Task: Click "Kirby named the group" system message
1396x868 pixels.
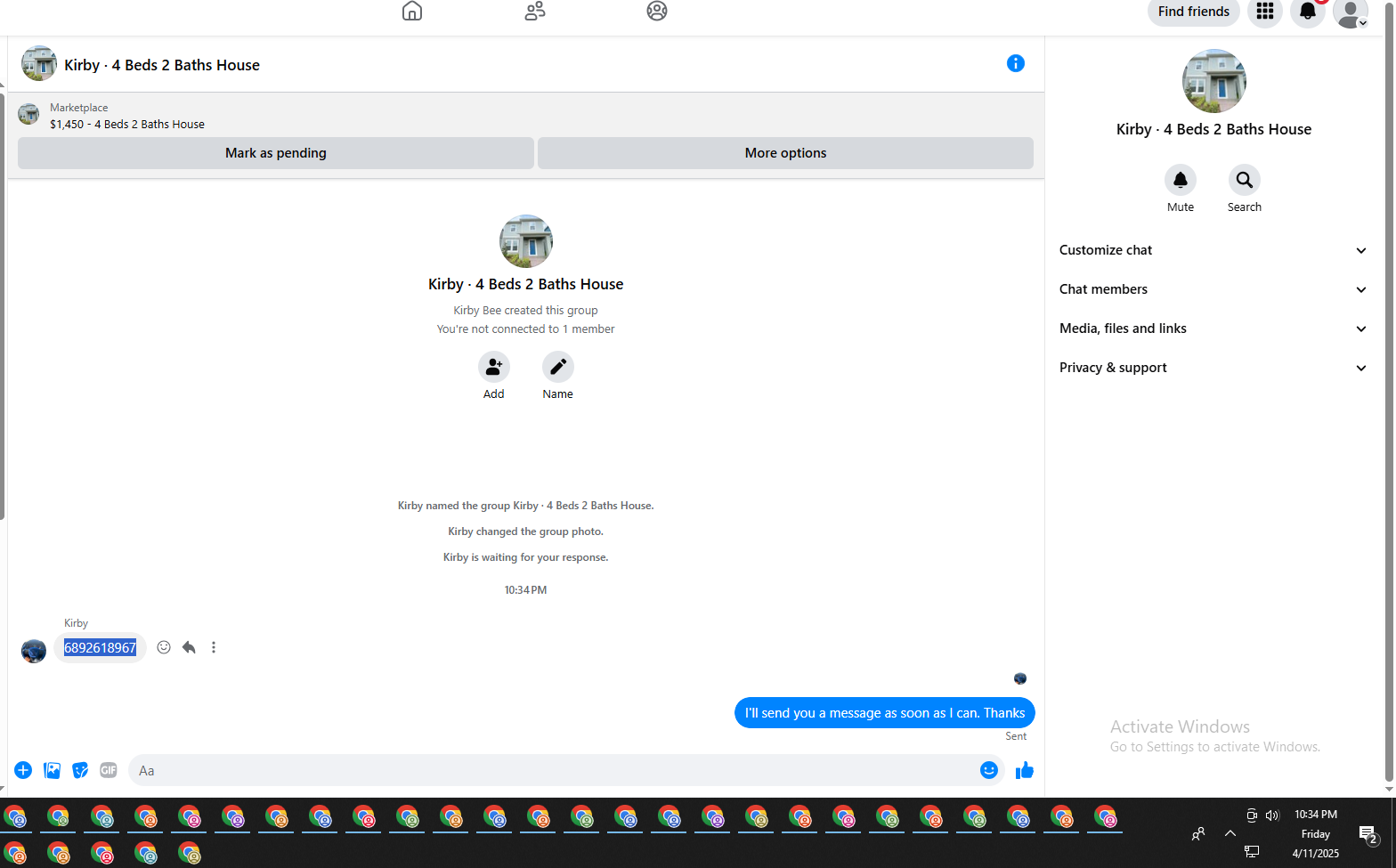Action: click(x=526, y=506)
